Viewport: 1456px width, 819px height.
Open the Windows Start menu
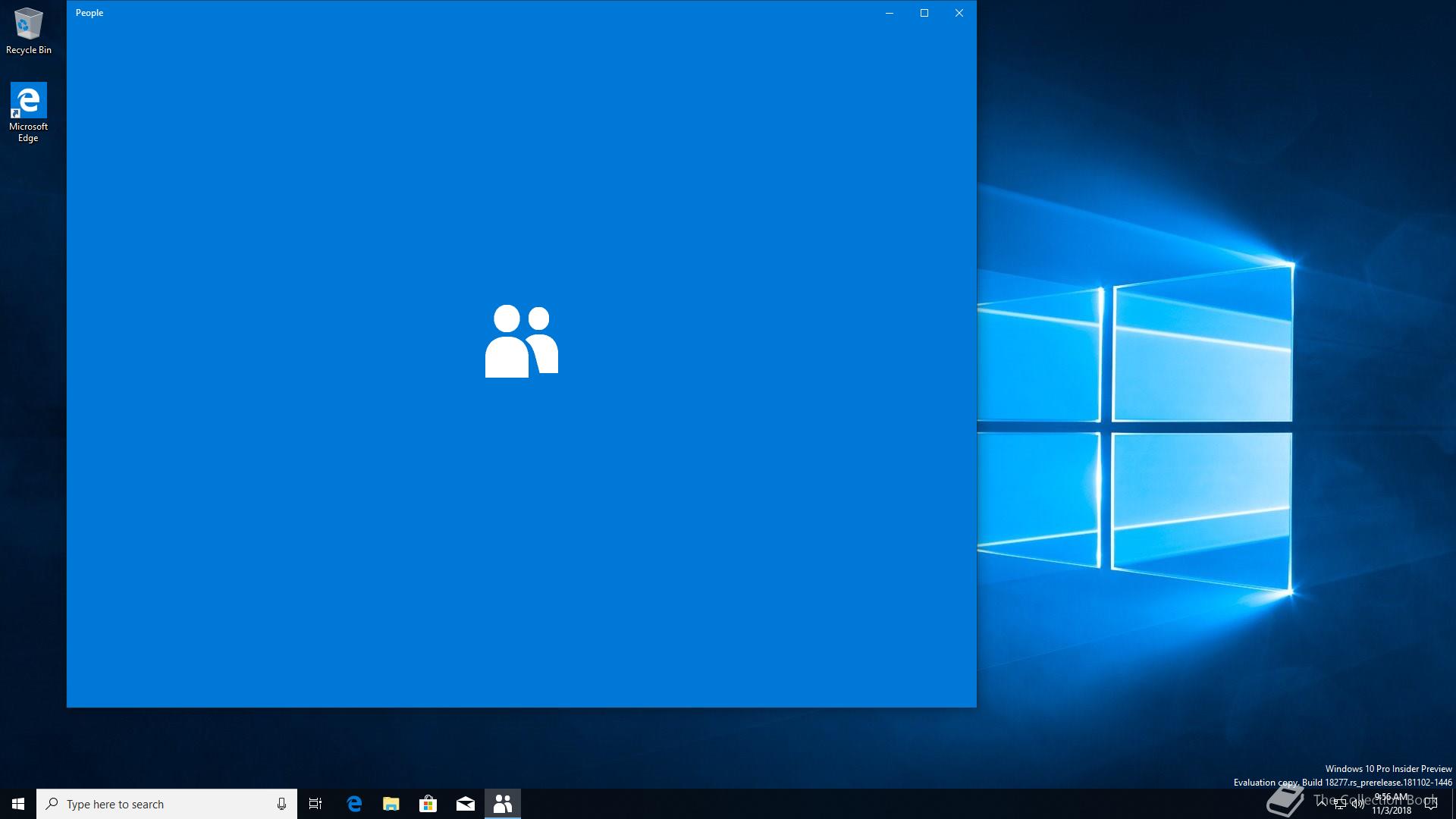18,804
